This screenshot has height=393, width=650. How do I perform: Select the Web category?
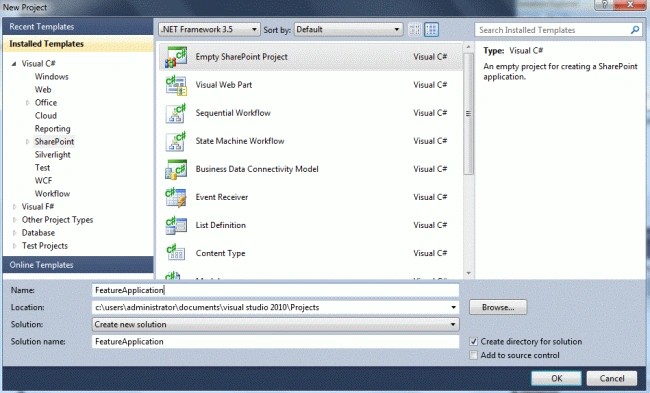click(43, 90)
